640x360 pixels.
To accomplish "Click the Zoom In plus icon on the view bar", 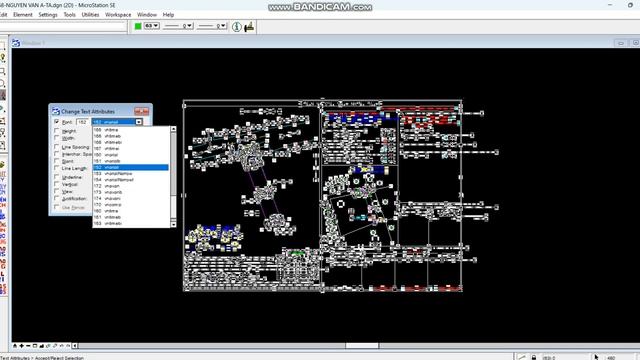I will click(x=22, y=346).
